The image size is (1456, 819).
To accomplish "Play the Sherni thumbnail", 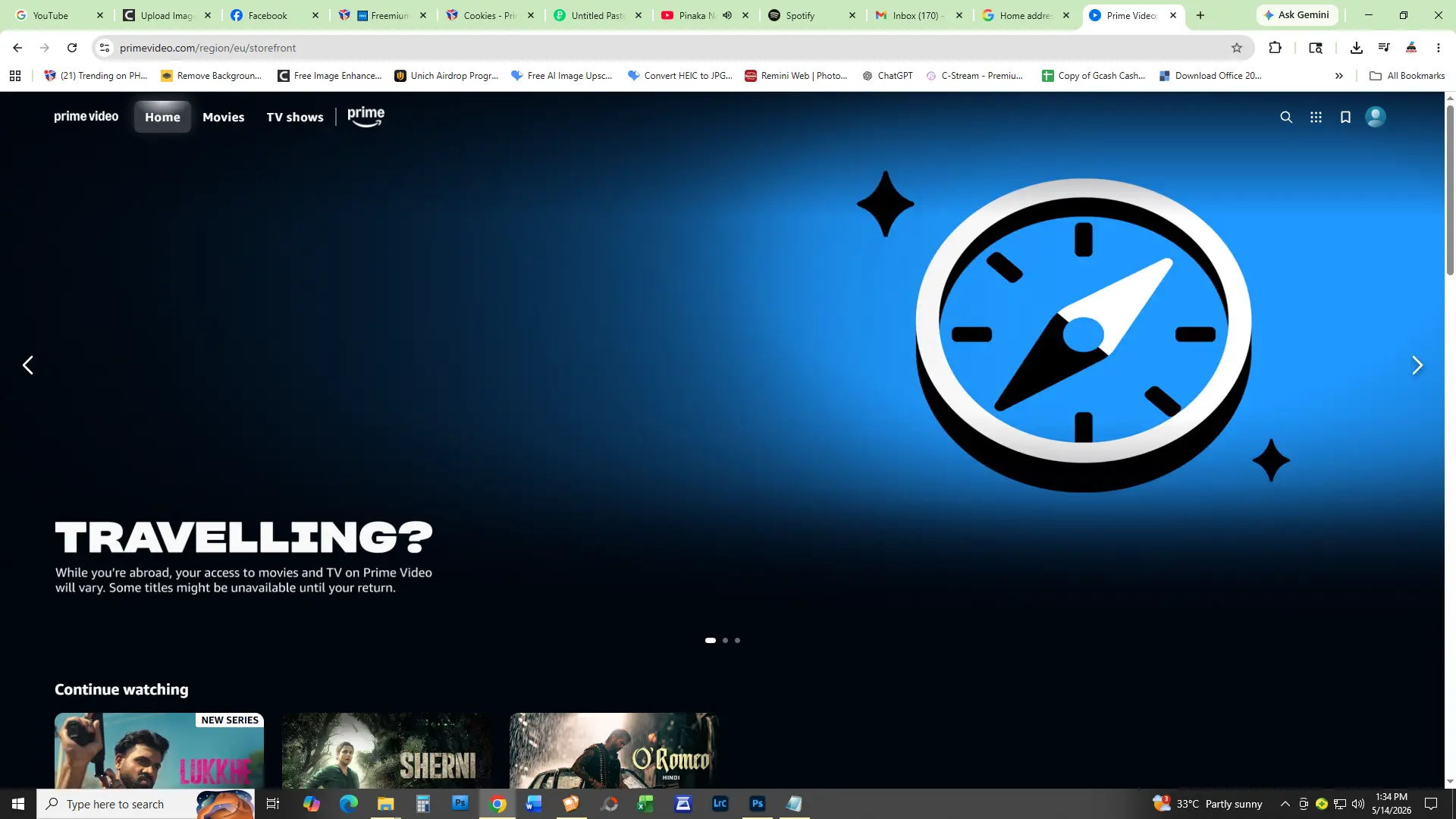I will coord(387,751).
